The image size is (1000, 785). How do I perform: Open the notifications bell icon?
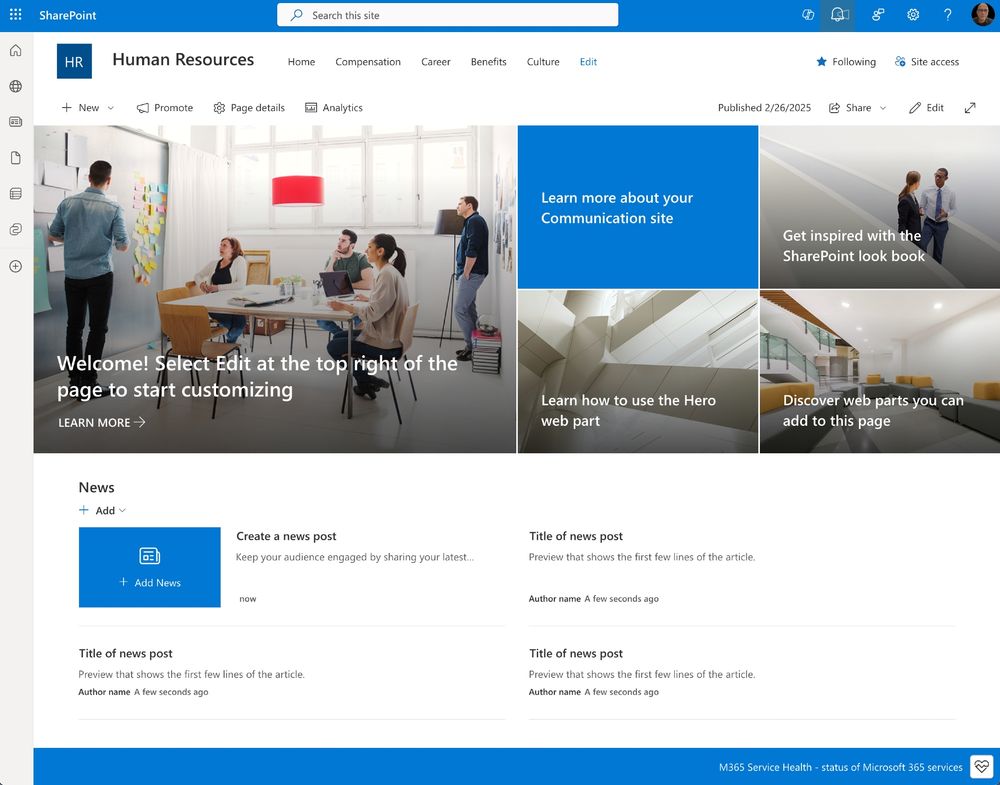point(838,15)
